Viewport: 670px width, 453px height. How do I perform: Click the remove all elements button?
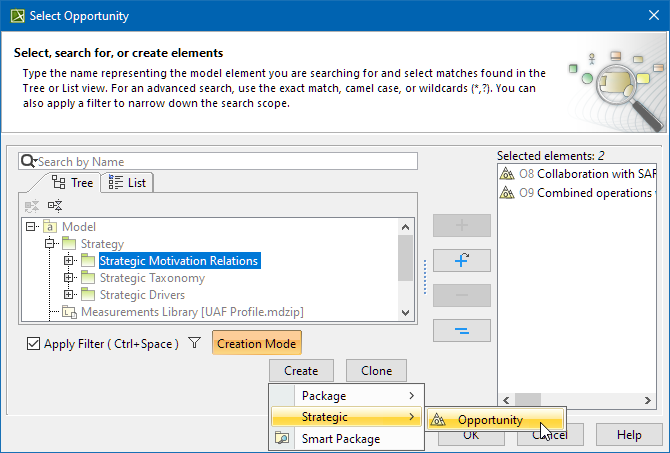[x=462, y=331]
